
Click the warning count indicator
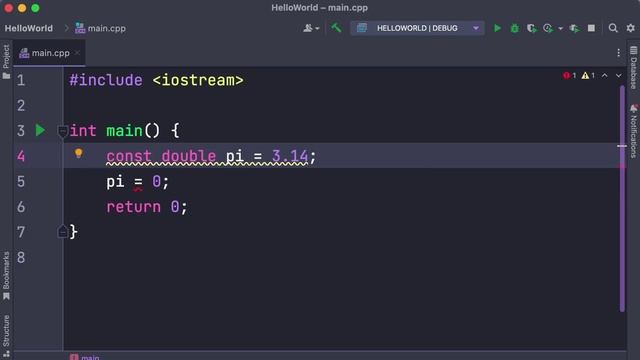[x=588, y=76]
